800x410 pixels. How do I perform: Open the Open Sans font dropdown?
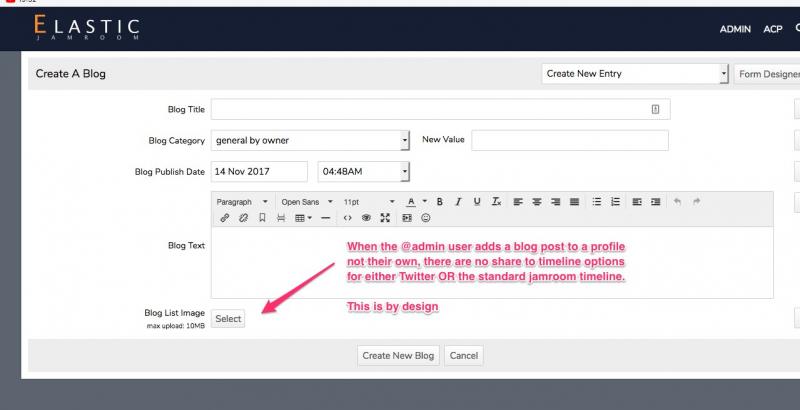coord(305,201)
